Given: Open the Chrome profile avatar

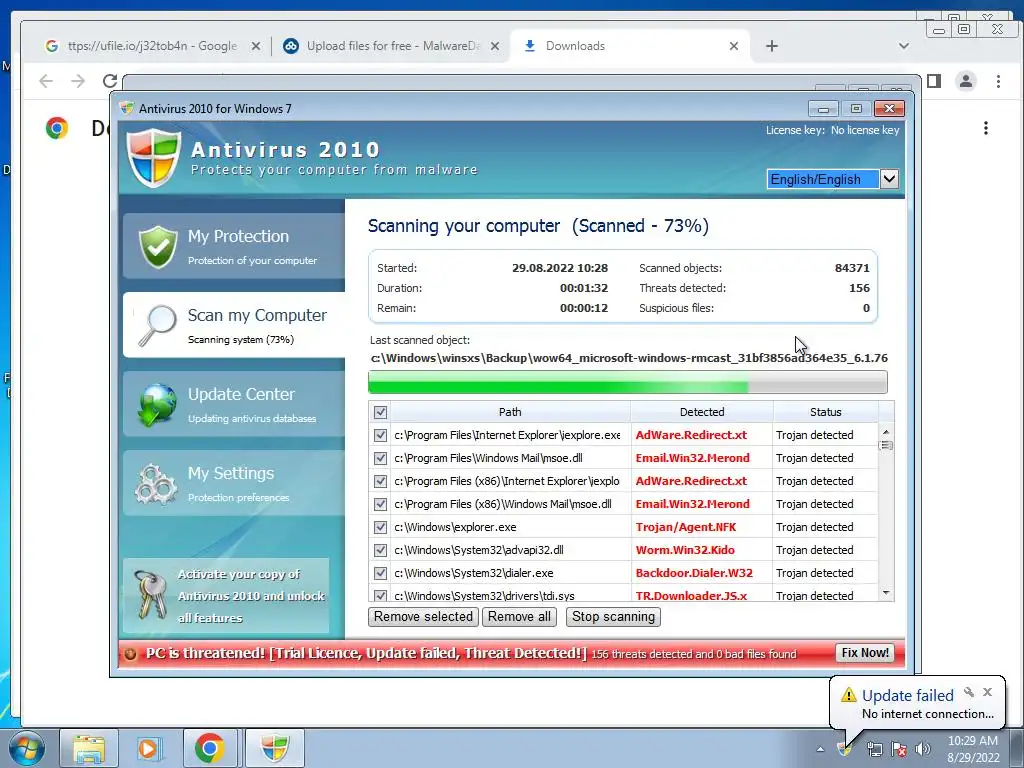Looking at the screenshot, I should pos(965,81).
